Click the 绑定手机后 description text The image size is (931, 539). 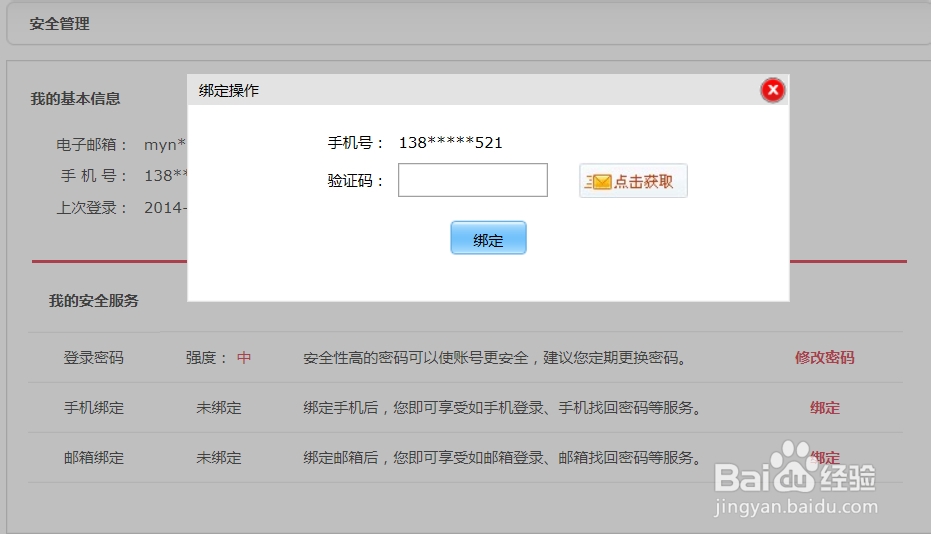pos(502,408)
